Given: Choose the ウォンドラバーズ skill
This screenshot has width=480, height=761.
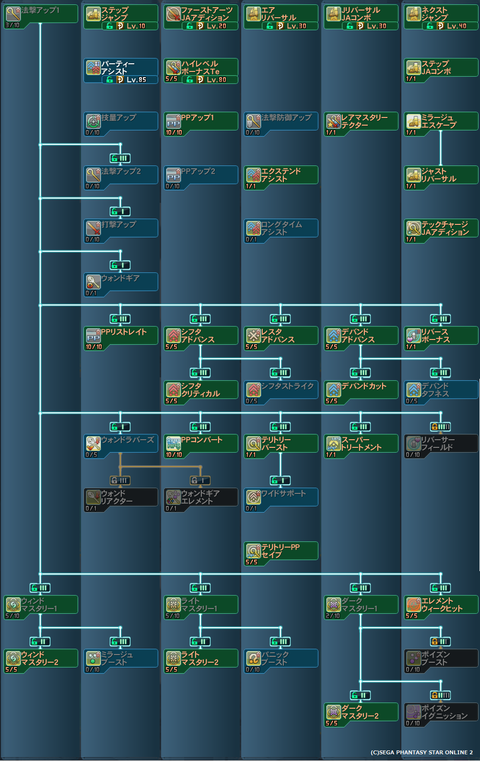Looking at the screenshot, I should click(x=121, y=447).
